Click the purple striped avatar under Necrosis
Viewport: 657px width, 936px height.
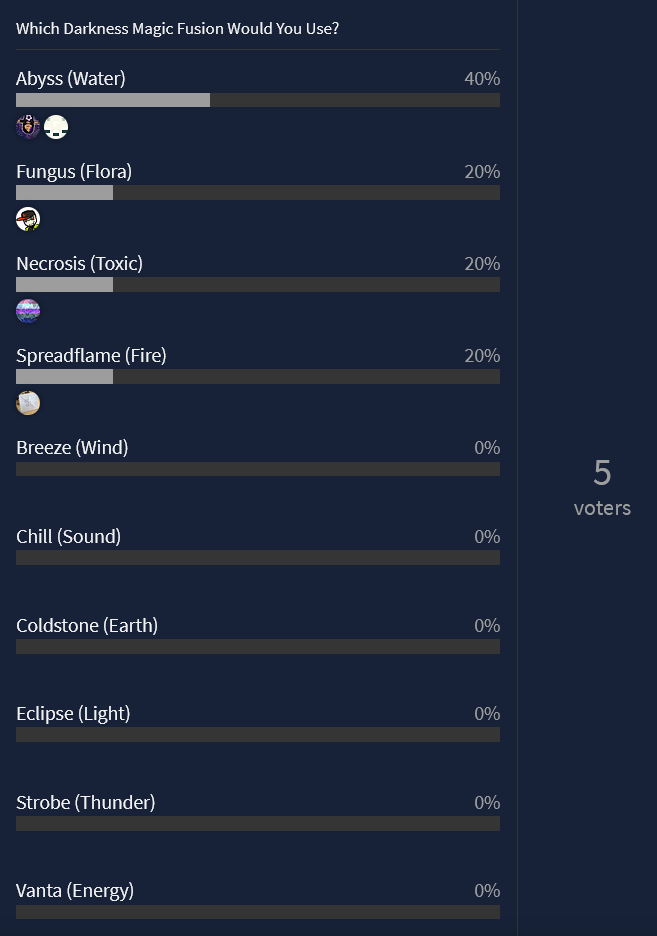pyautogui.click(x=28, y=311)
